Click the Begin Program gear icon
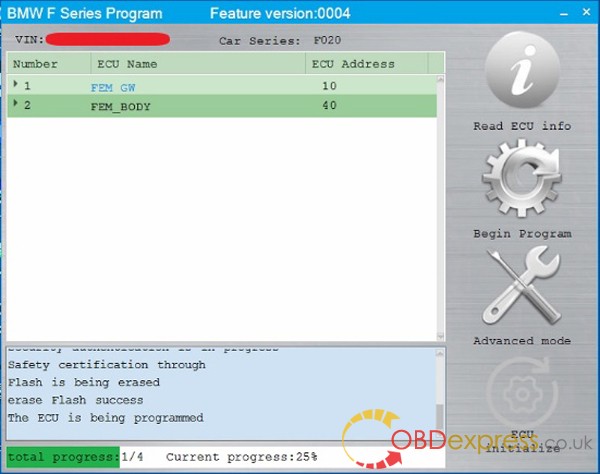600x474 pixels. tap(522, 178)
